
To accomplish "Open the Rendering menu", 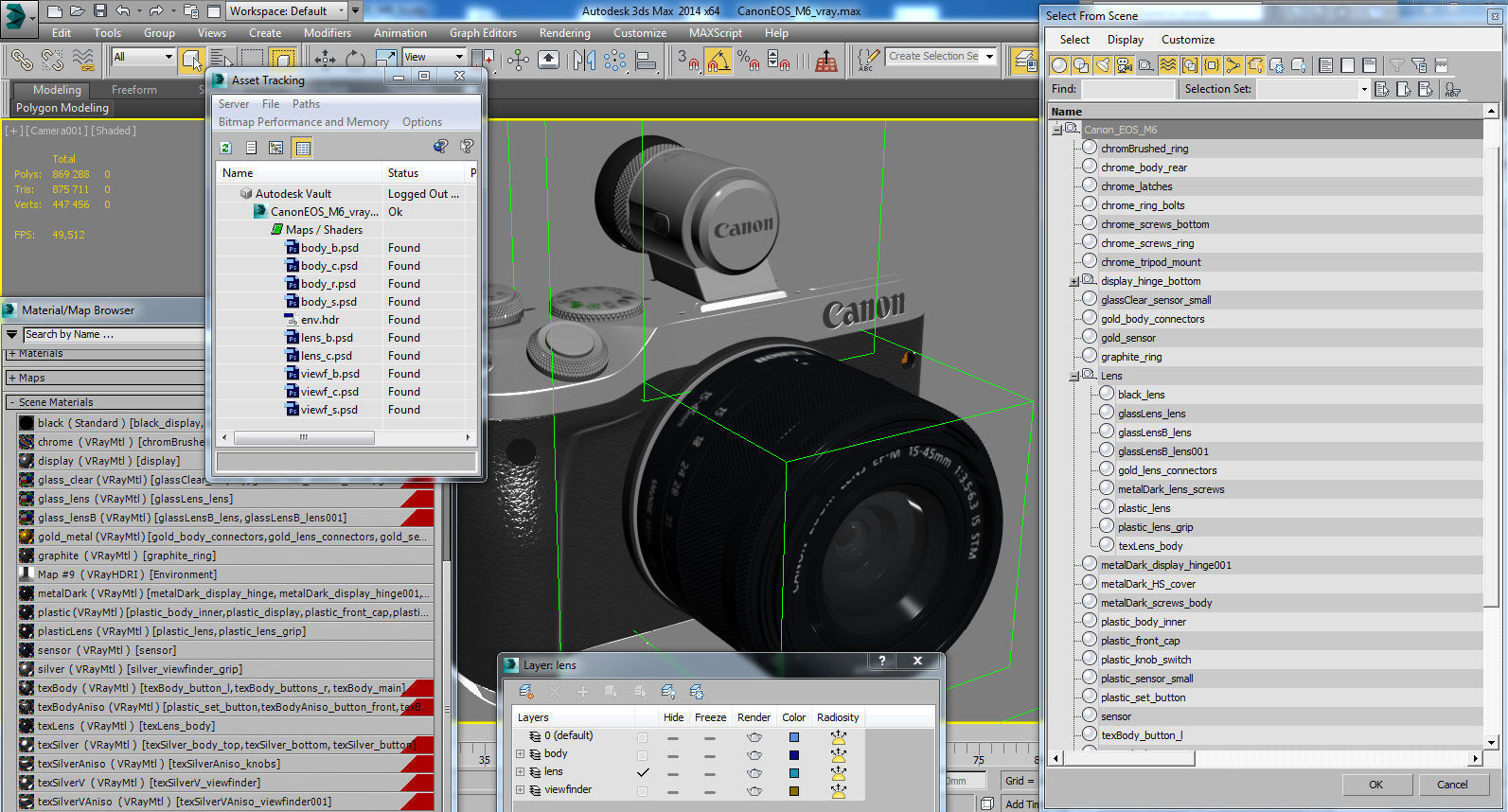I will 565,32.
